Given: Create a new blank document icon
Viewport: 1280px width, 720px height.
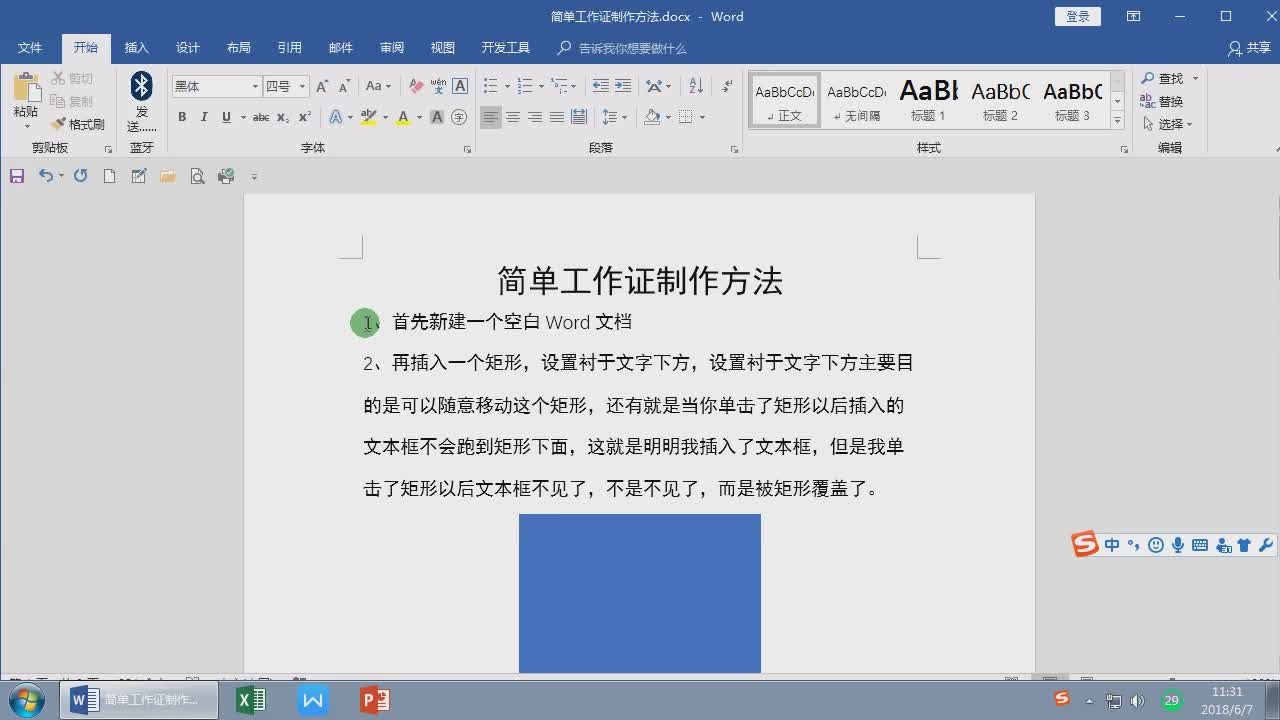Looking at the screenshot, I should [109, 176].
